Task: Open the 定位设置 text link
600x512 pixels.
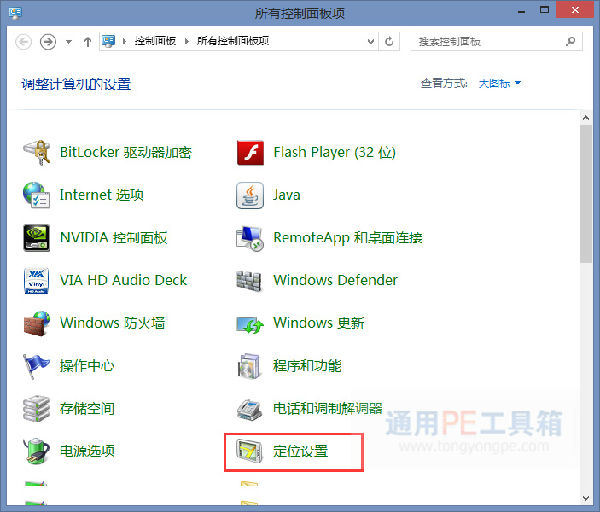Action: 300,451
